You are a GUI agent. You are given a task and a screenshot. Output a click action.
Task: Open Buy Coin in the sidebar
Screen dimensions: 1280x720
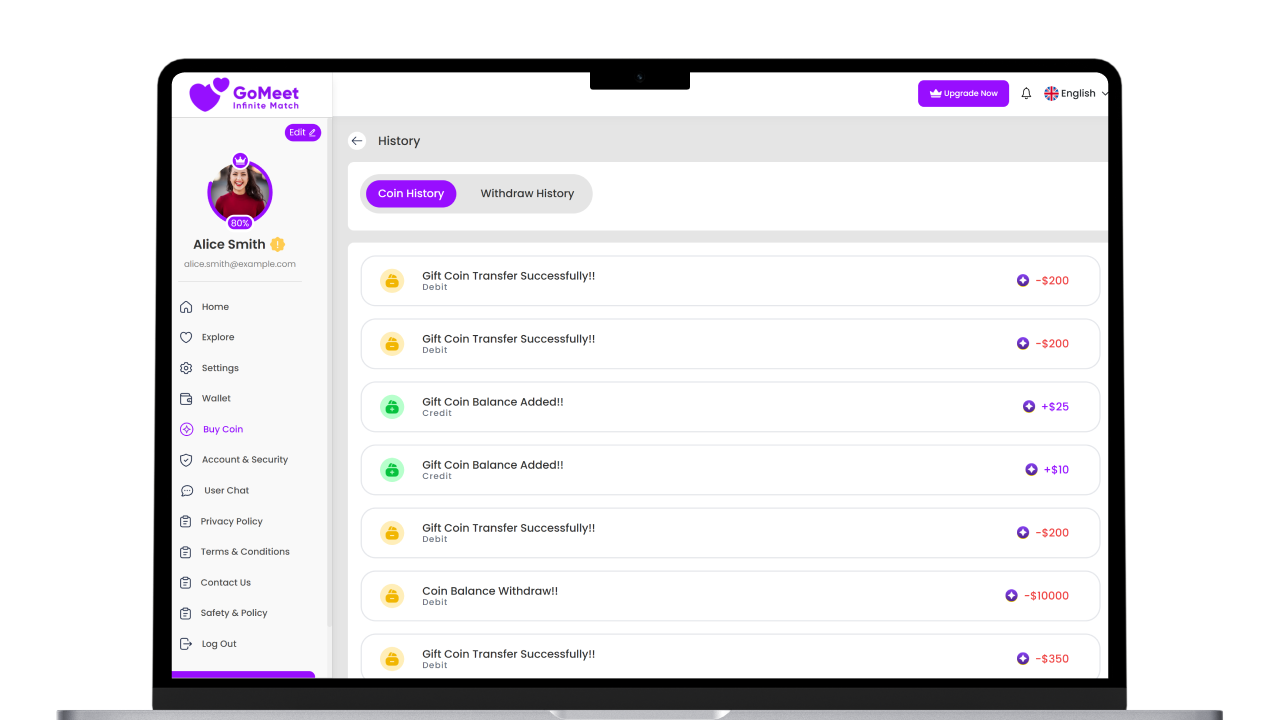click(222, 429)
